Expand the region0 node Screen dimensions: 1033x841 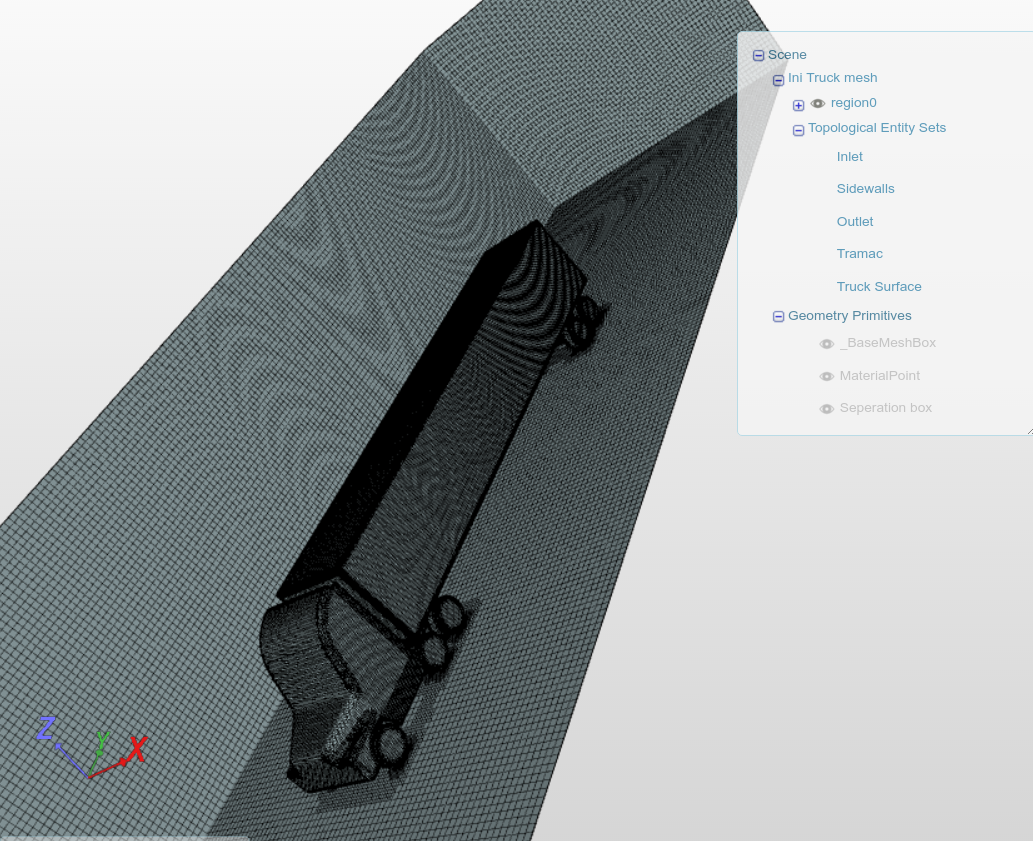798,104
